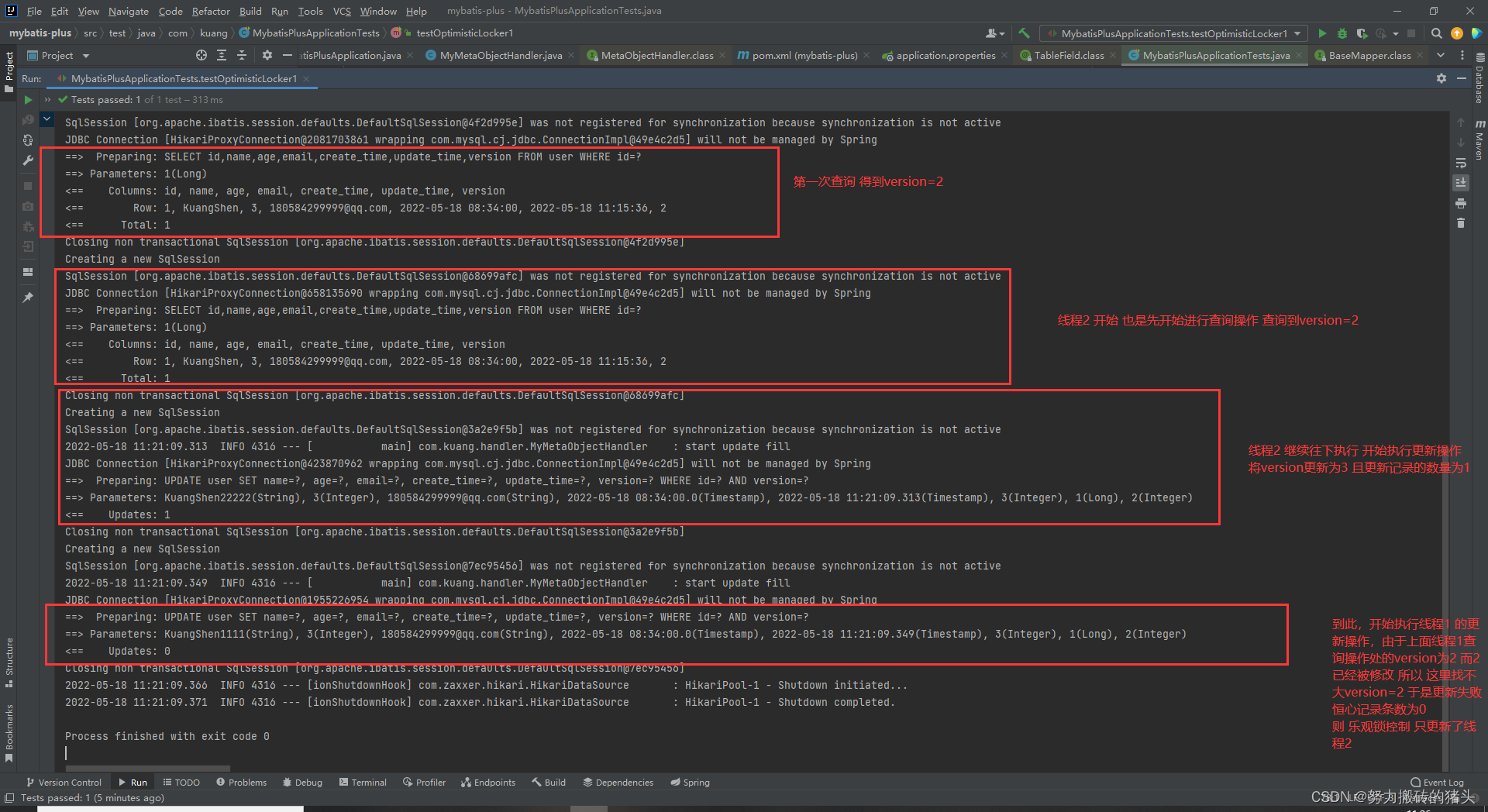Viewport: 1488px width, 812px height.
Task: Open the Maven side panel
Action: tap(1479, 139)
